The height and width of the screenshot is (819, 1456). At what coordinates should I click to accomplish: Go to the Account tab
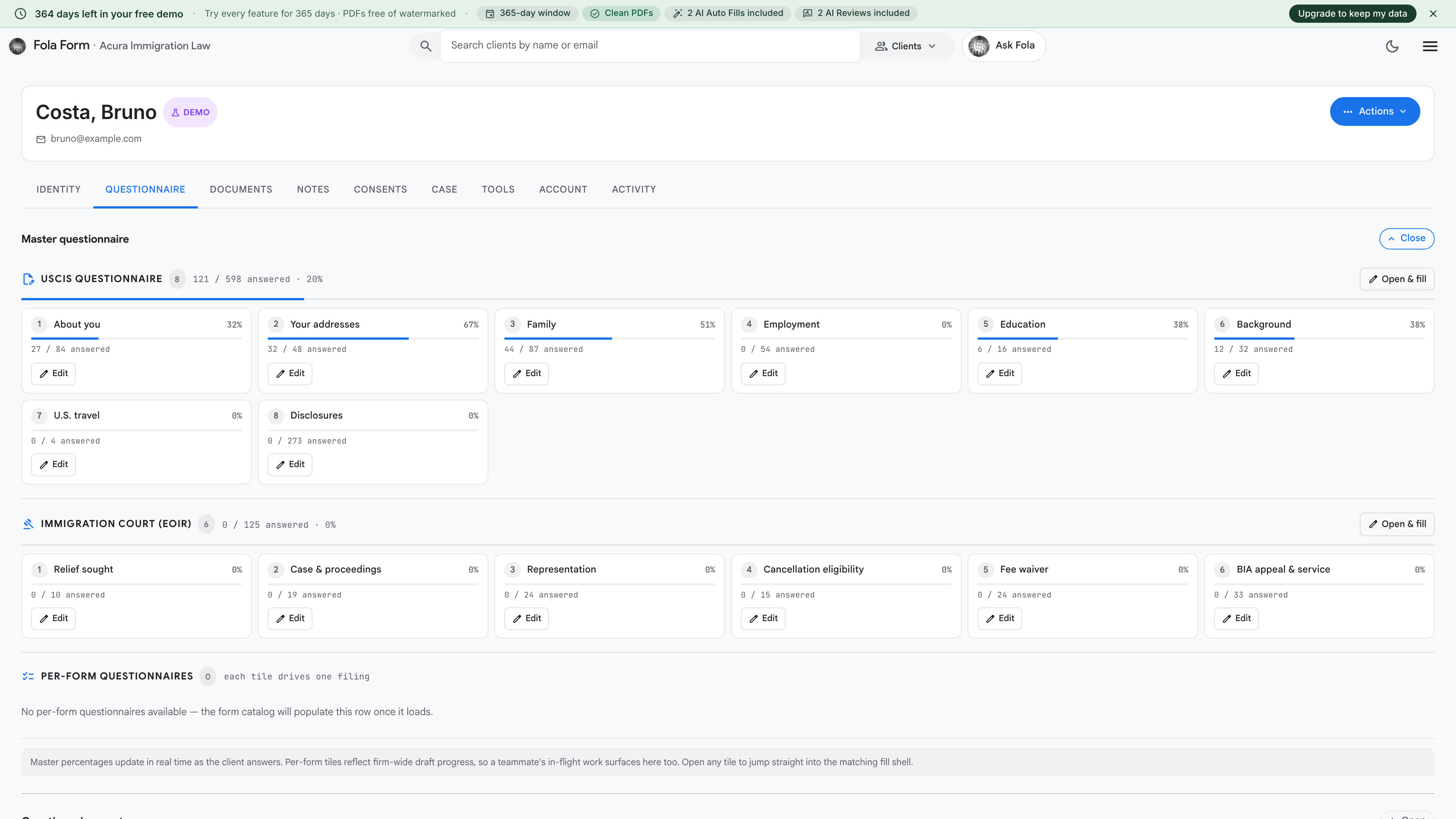point(563,189)
